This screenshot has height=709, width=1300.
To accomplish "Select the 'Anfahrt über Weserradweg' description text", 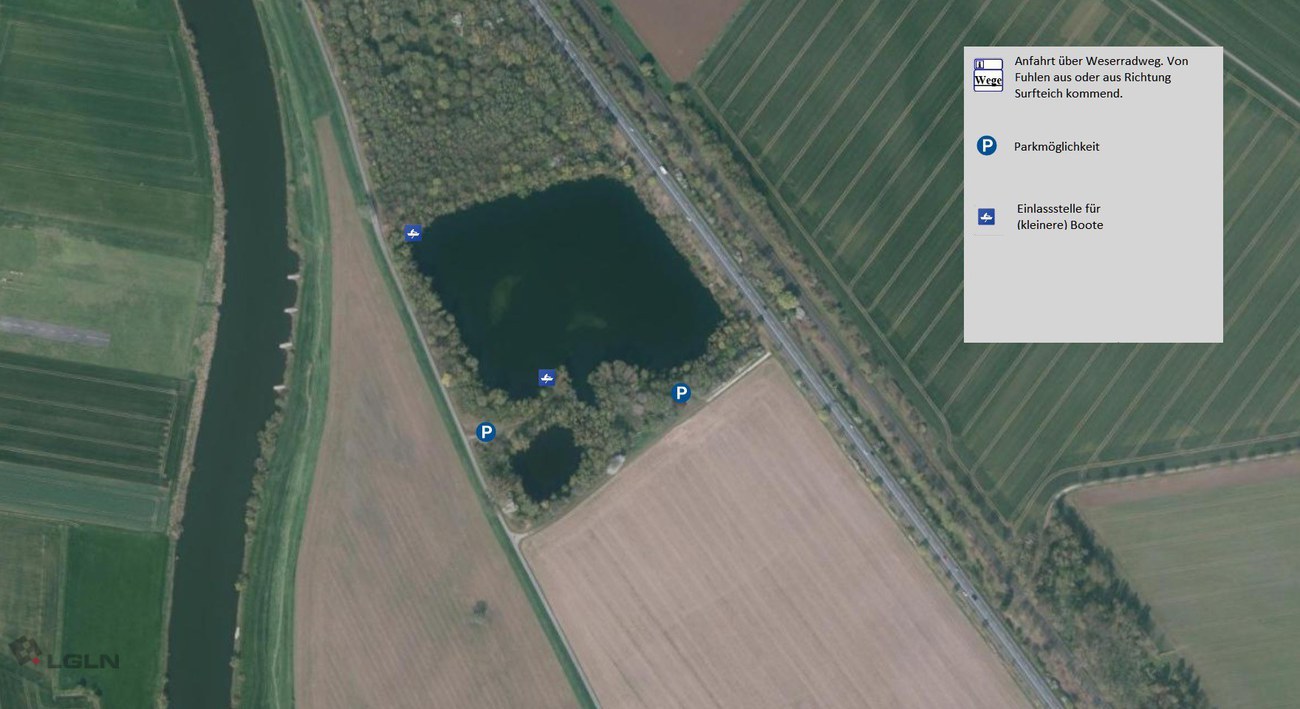I will coord(1101,77).
